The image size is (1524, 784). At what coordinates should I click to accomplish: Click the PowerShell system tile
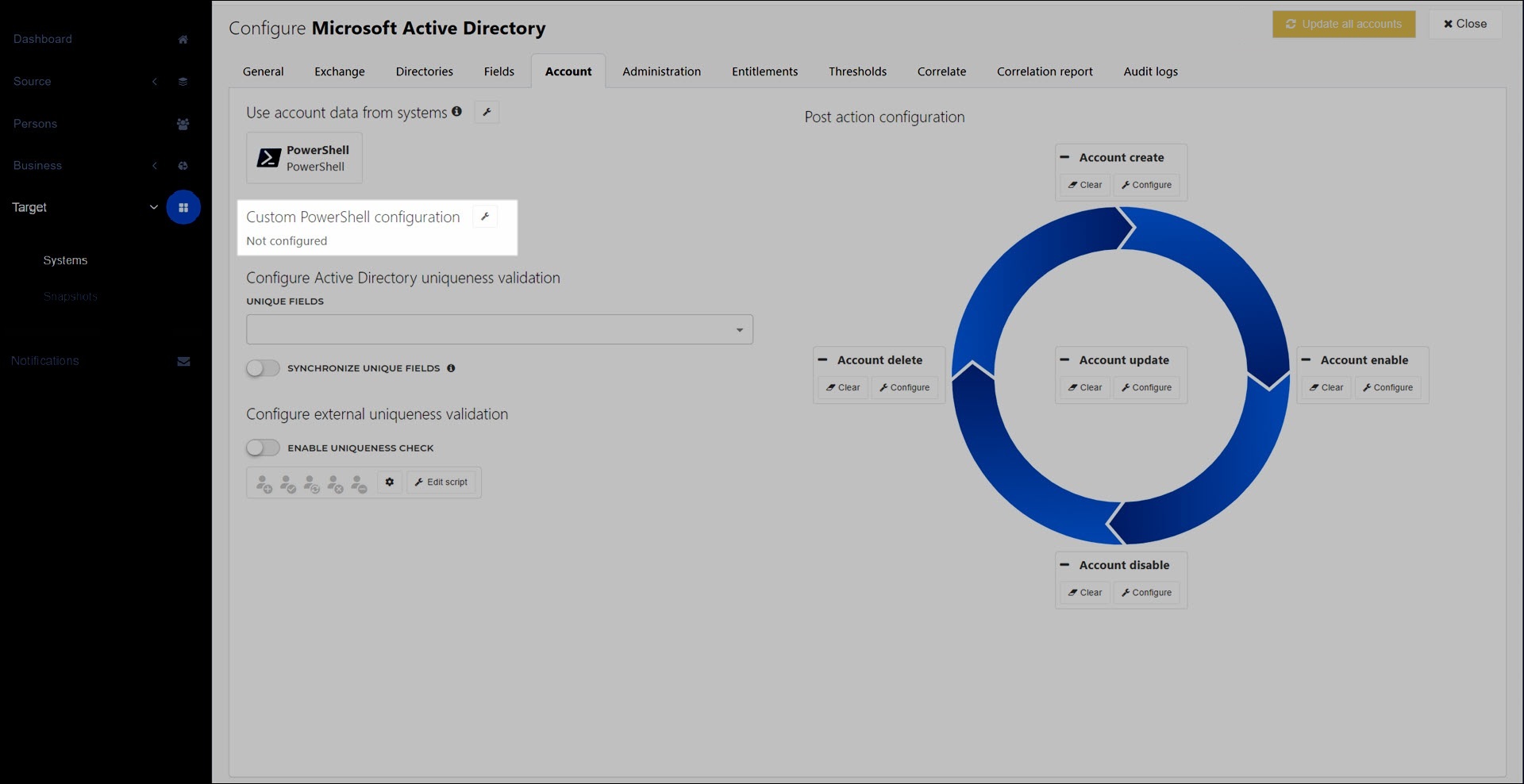(x=304, y=158)
